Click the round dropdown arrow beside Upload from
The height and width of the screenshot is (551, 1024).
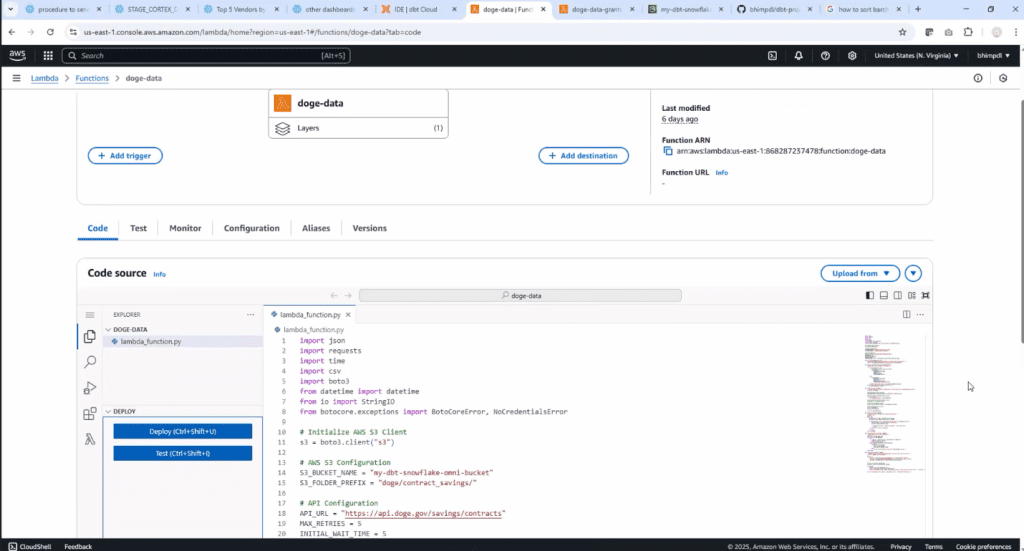click(x=913, y=274)
